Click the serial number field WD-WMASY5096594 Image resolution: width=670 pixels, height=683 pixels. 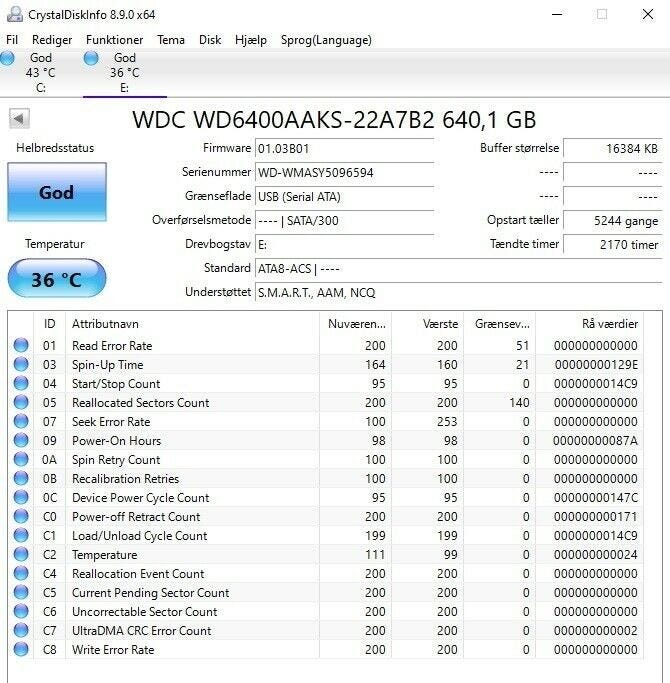pos(344,172)
